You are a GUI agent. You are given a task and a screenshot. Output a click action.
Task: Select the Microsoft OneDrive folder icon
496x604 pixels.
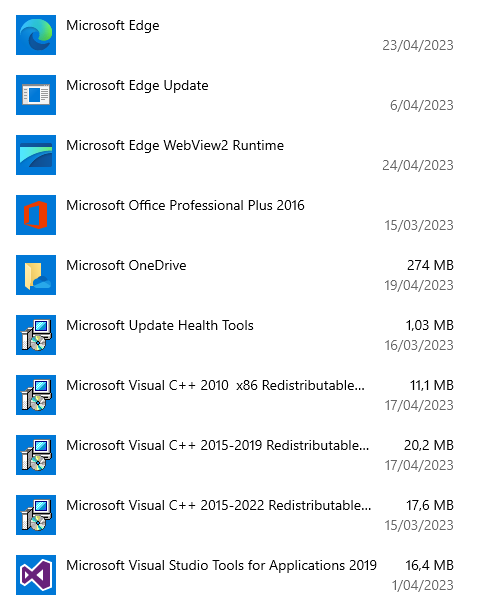36,275
